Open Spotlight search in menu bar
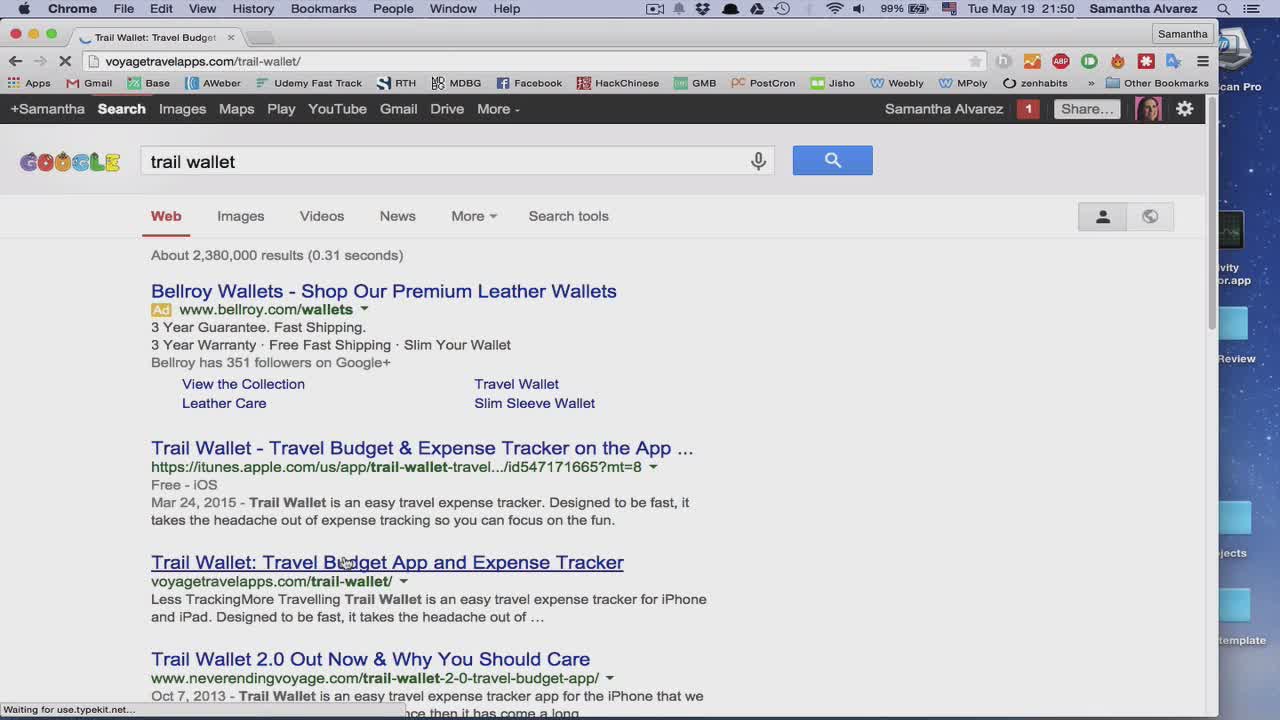Screen dimensions: 1280x720 point(1224,9)
